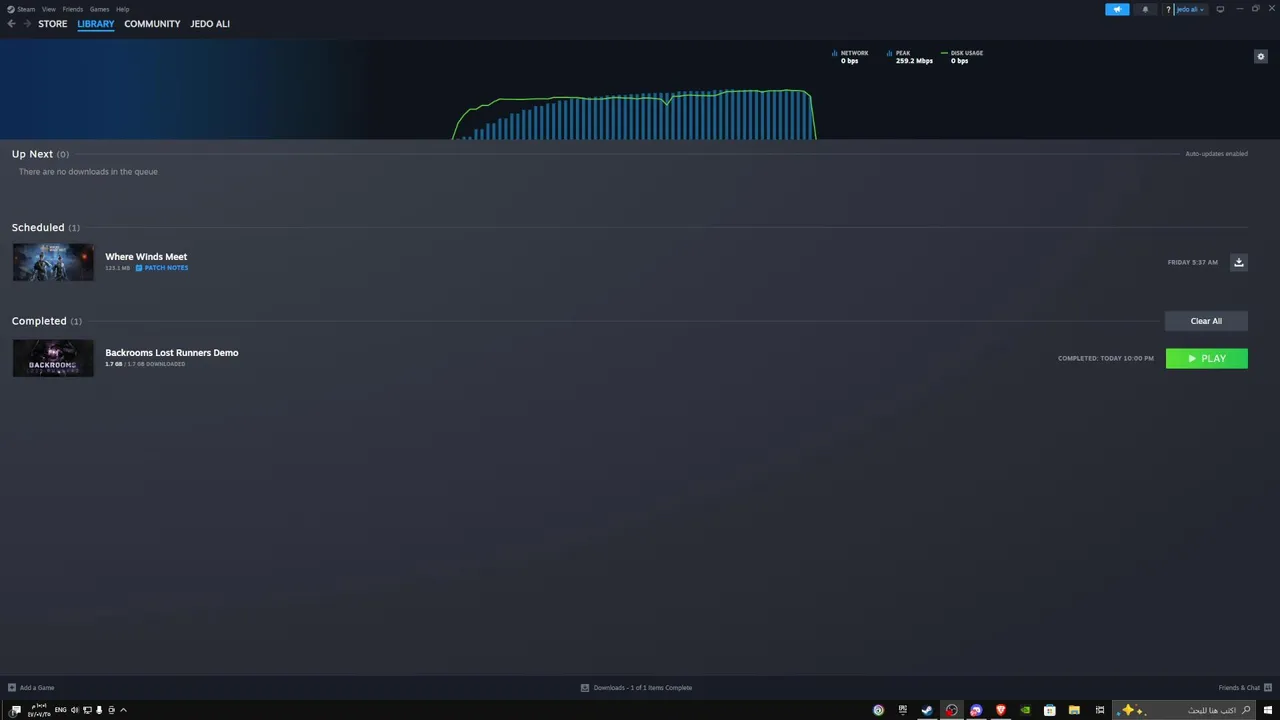This screenshot has width=1280, height=720.
Task: Open the Help menu
Action: [x=122, y=9]
